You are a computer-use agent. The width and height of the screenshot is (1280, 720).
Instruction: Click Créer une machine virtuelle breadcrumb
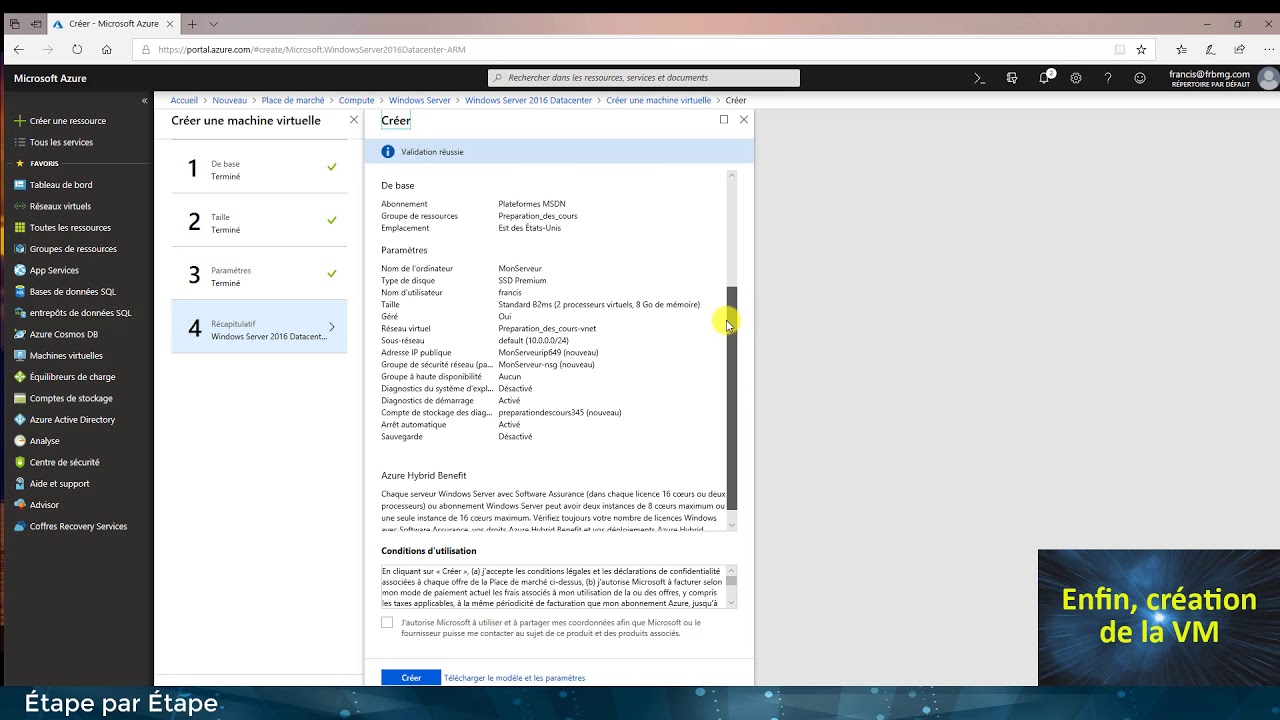[658, 100]
